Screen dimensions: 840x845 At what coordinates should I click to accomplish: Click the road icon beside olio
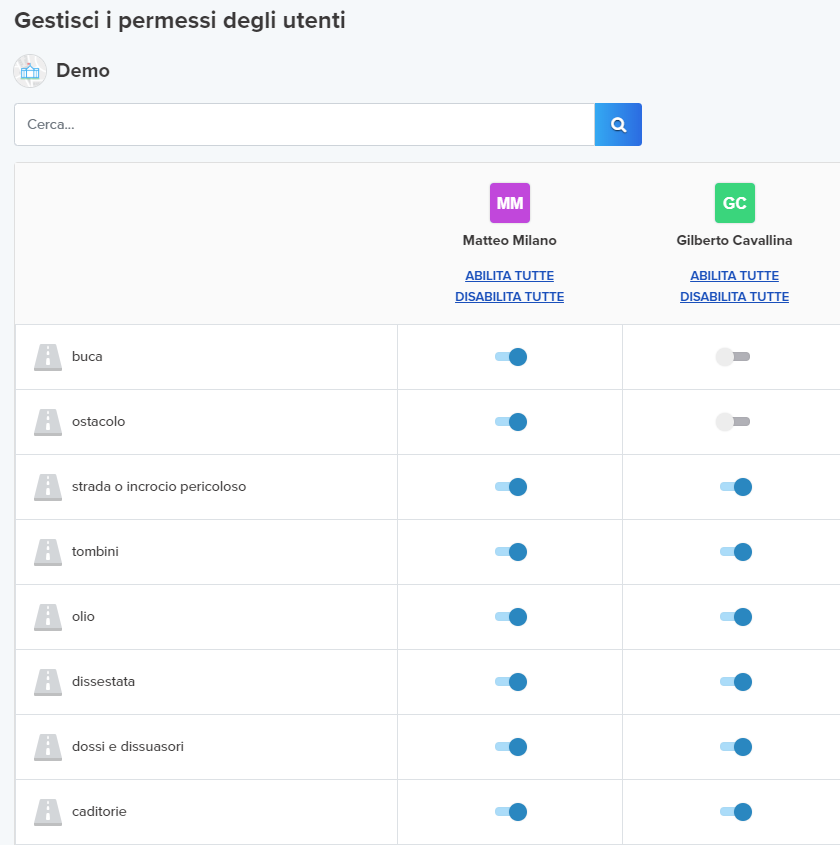click(48, 617)
